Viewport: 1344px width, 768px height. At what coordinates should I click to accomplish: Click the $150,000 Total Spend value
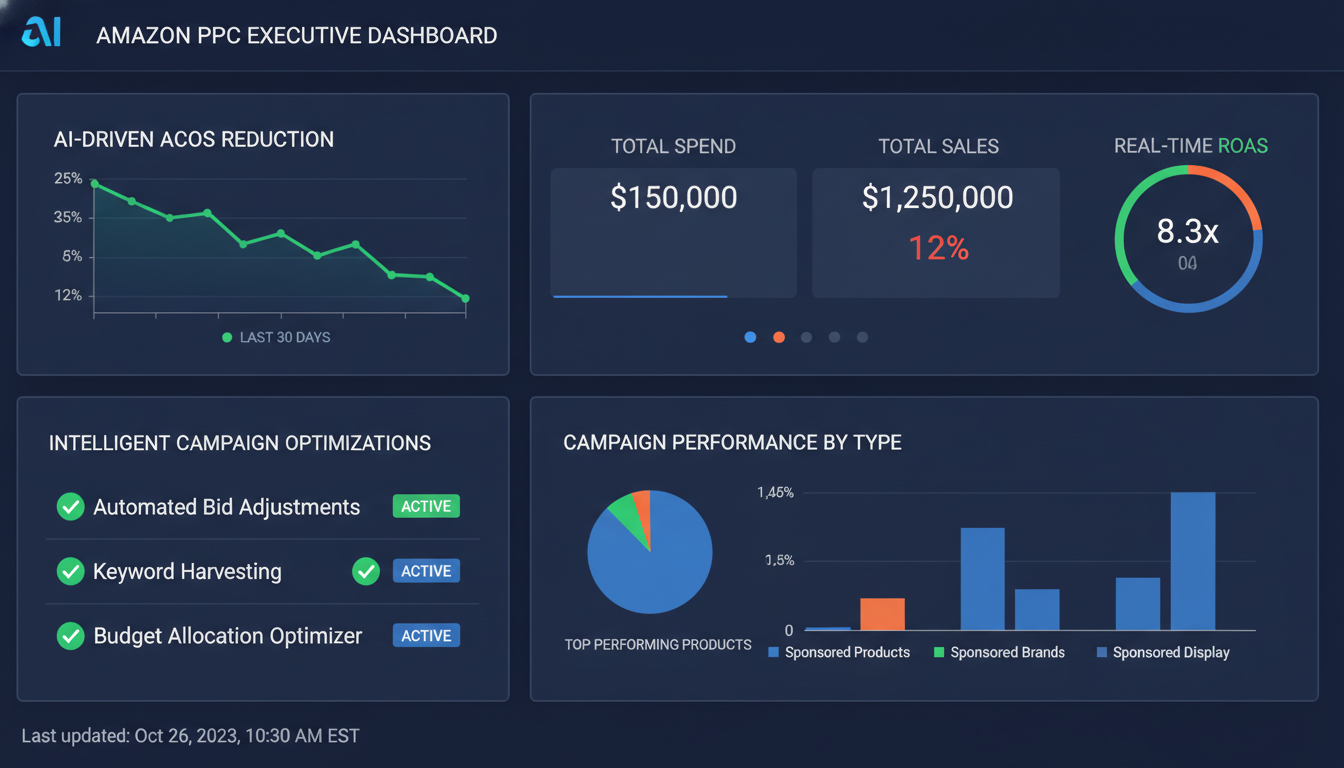tap(674, 197)
